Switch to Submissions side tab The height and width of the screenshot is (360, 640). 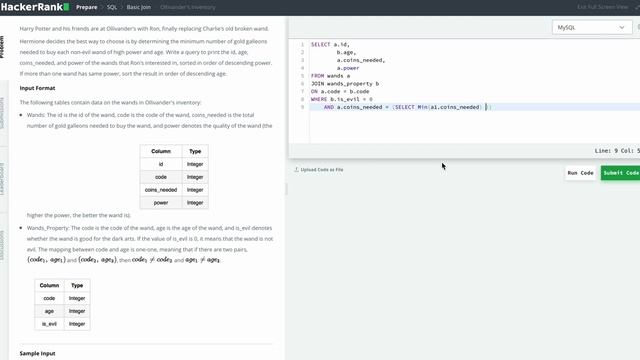click(x=2, y=113)
